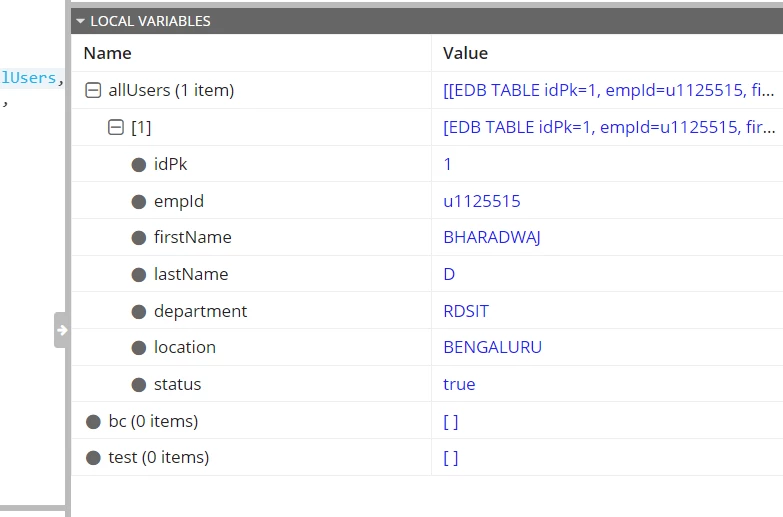Viewport: 783px width, 517px height.
Task: Click the bullet icon beside firstName
Action: click(x=139, y=238)
